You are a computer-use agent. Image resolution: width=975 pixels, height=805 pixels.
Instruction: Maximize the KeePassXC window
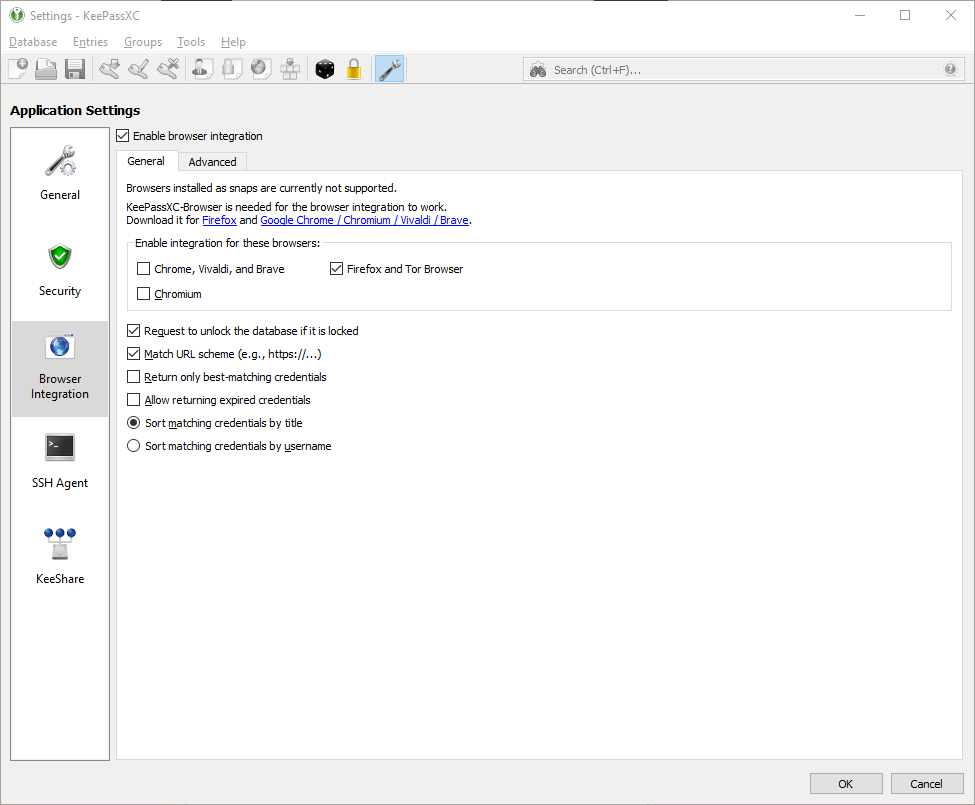click(x=905, y=15)
